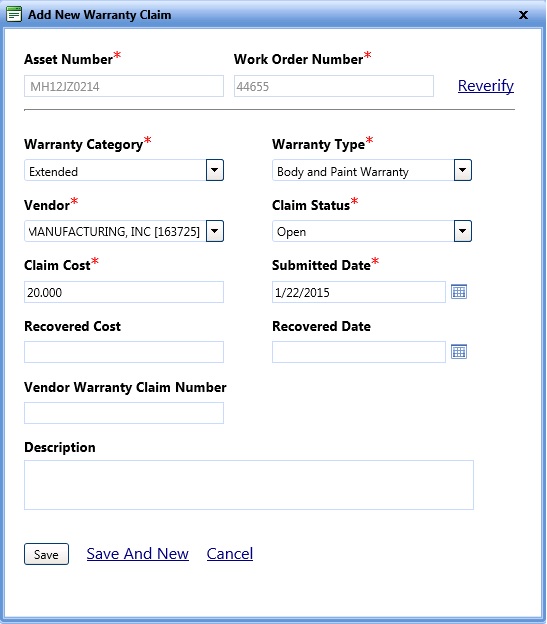Click the Reverify link
Viewport: 547px width, 624px height.
pos(486,86)
